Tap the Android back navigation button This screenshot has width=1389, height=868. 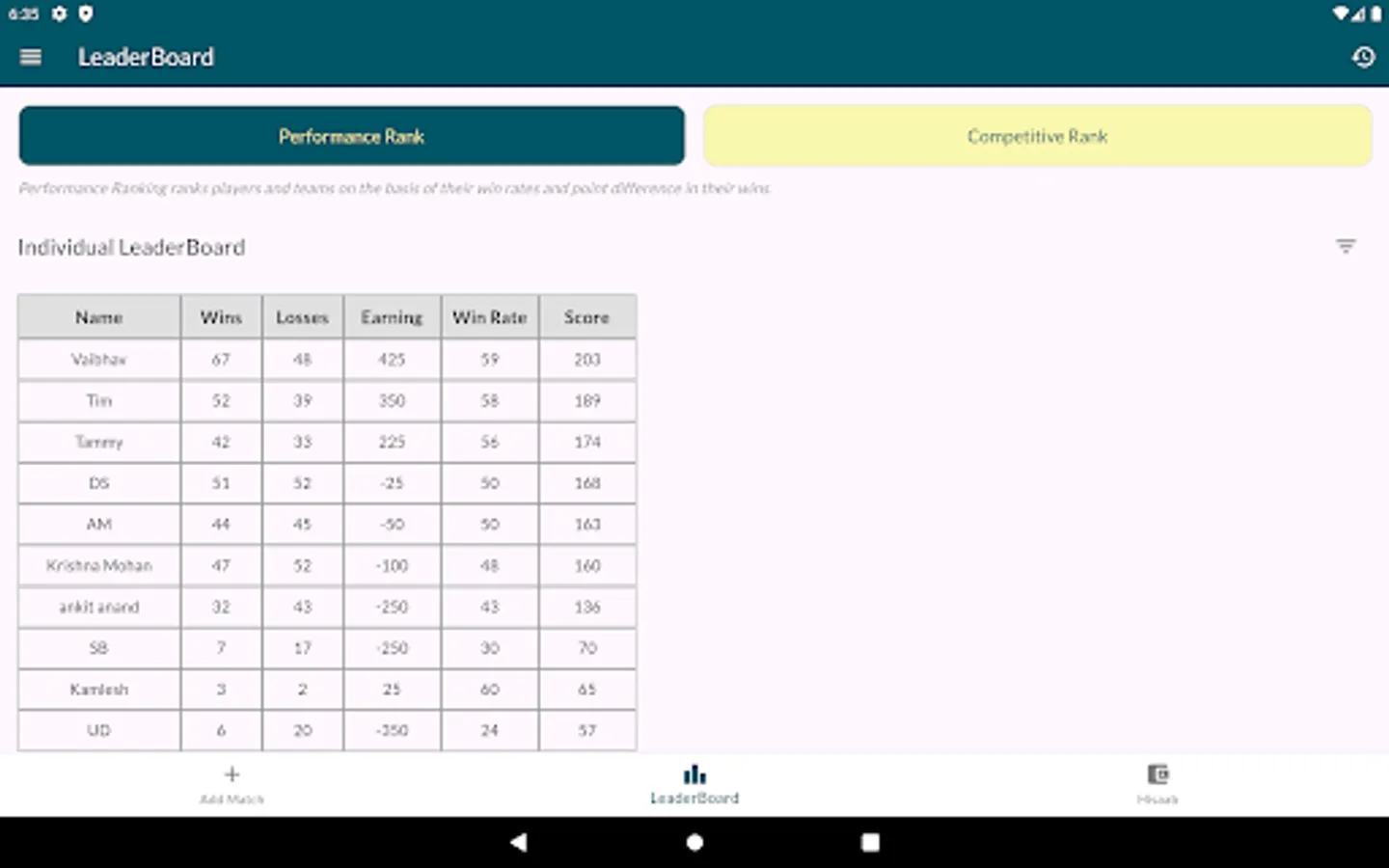519,841
